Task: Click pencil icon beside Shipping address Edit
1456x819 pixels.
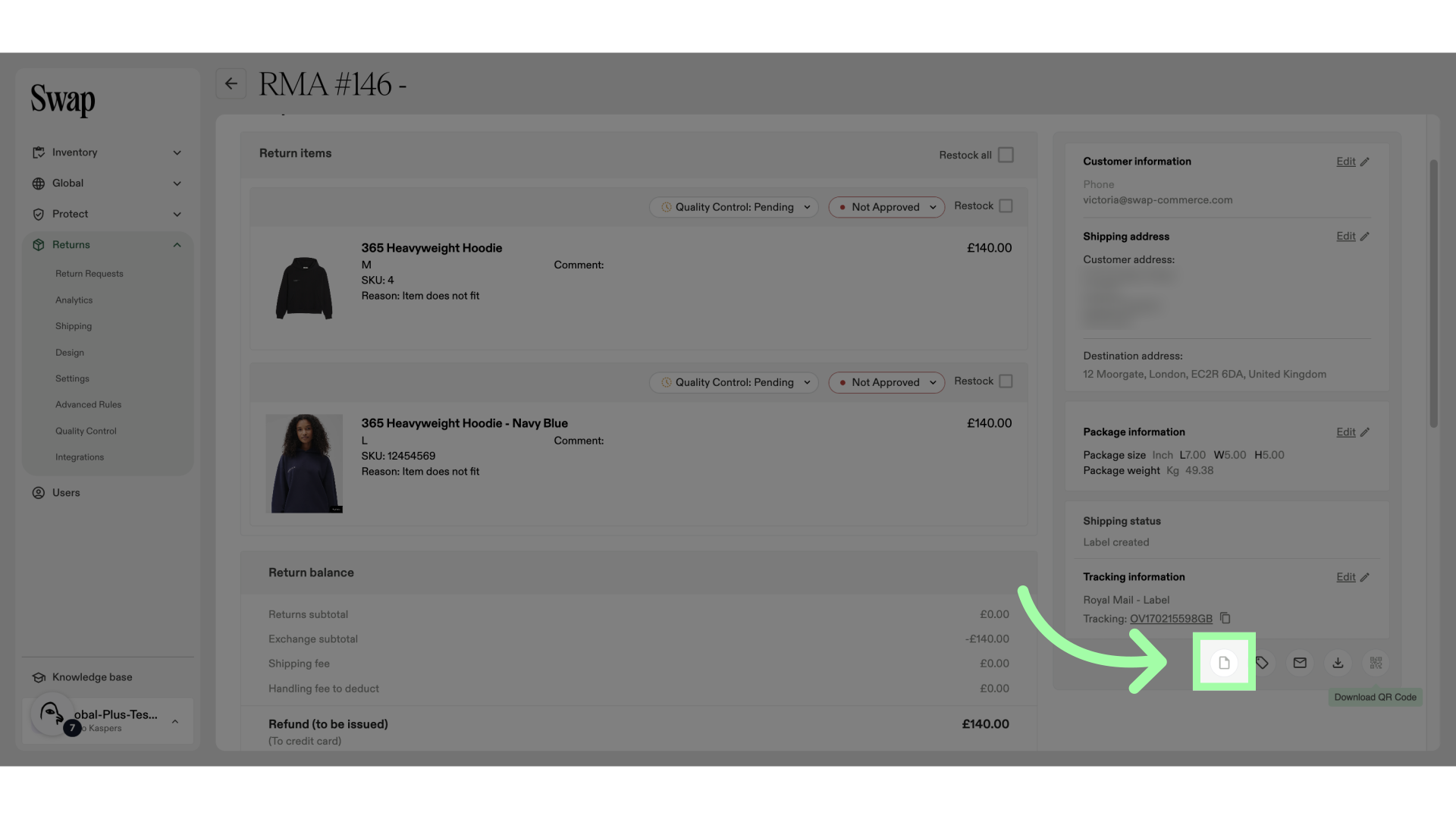Action: (1364, 237)
